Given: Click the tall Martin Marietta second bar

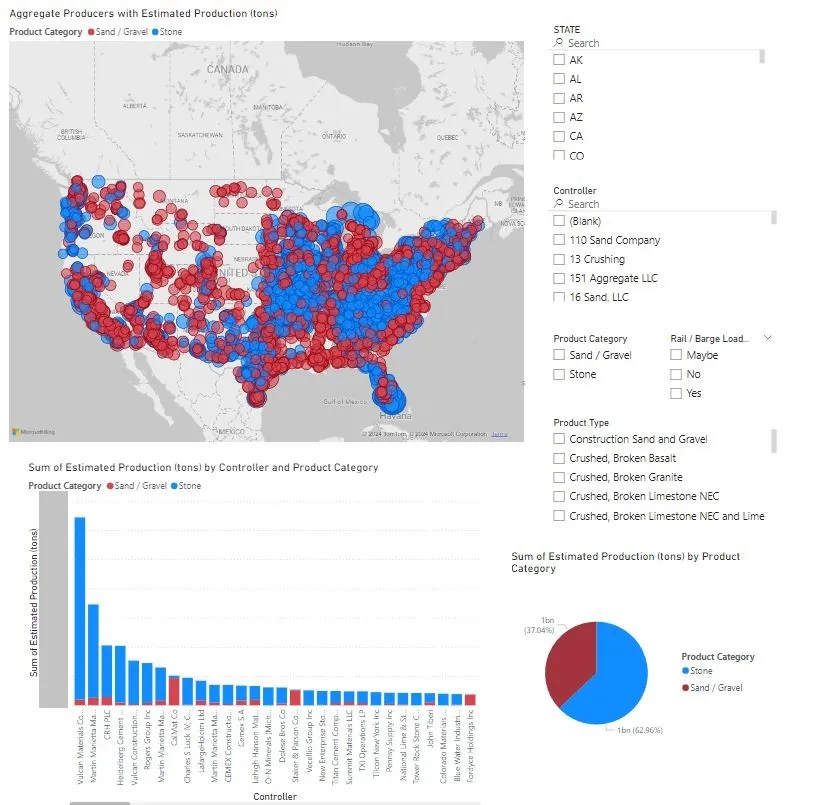Looking at the screenshot, I should (93, 654).
